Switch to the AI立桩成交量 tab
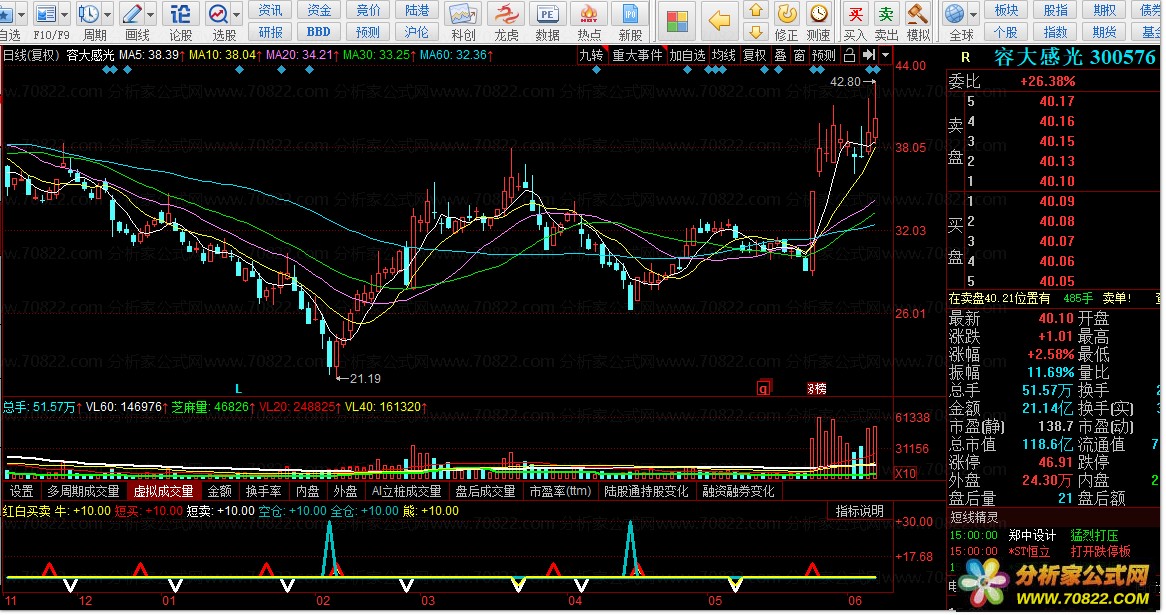This screenshot has height=615, width=1166. coord(407,491)
